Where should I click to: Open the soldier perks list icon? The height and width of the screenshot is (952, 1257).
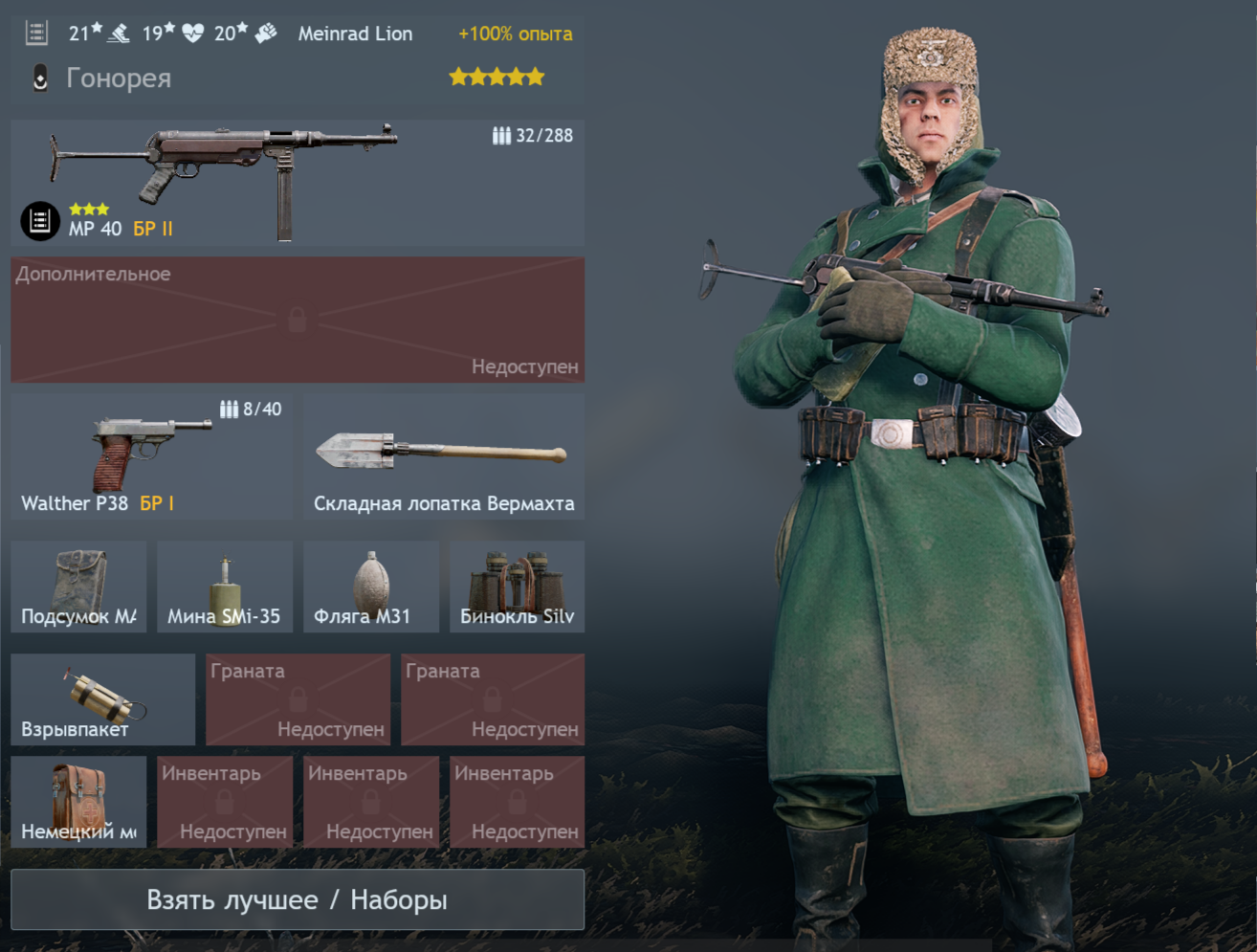click(36, 33)
